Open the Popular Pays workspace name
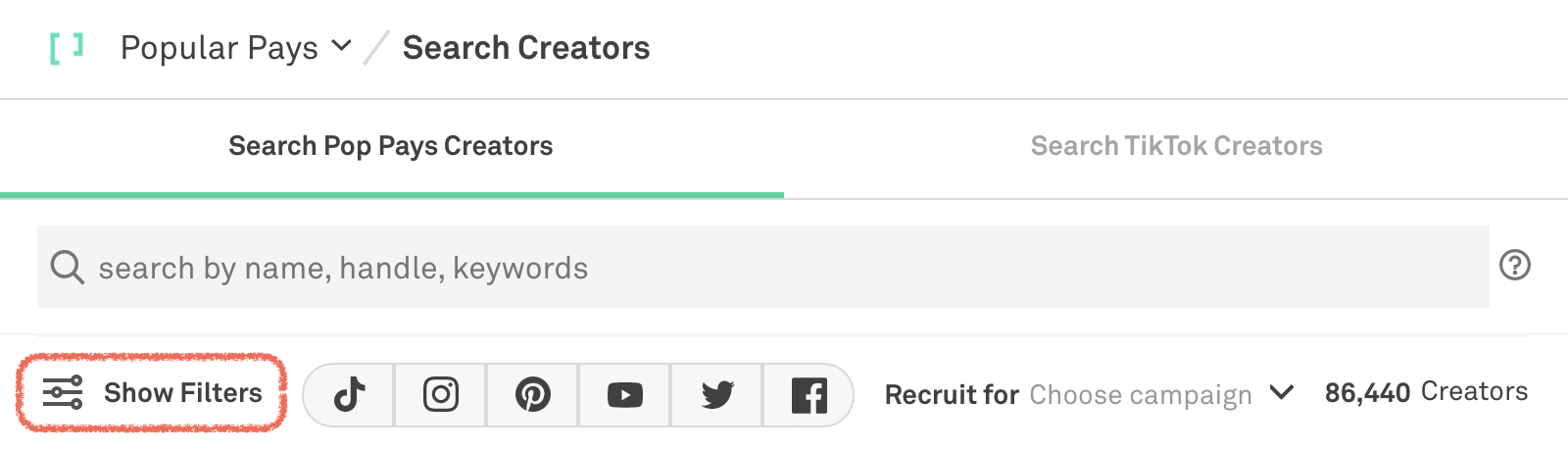 tap(220, 48)
